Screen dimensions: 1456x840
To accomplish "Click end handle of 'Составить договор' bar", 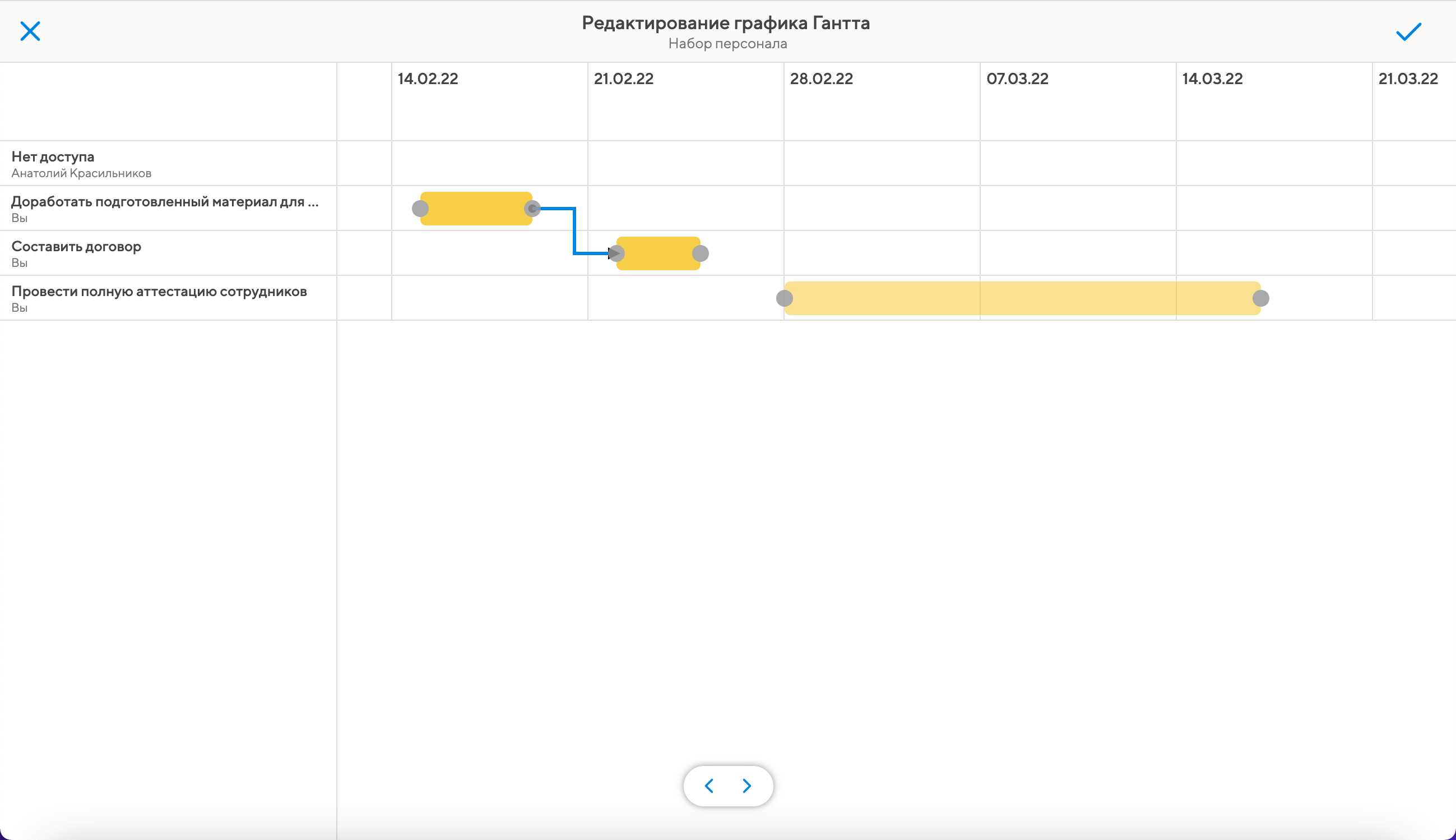I will (701, 253).
